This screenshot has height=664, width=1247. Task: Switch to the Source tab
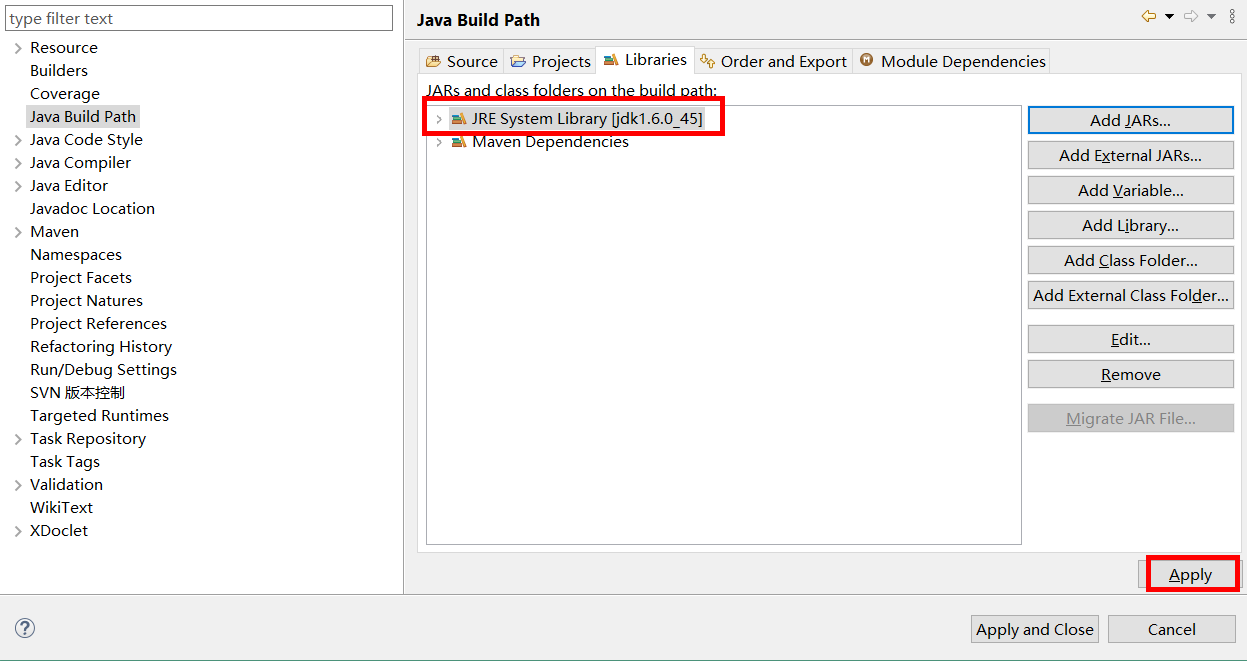coord(461,61)
